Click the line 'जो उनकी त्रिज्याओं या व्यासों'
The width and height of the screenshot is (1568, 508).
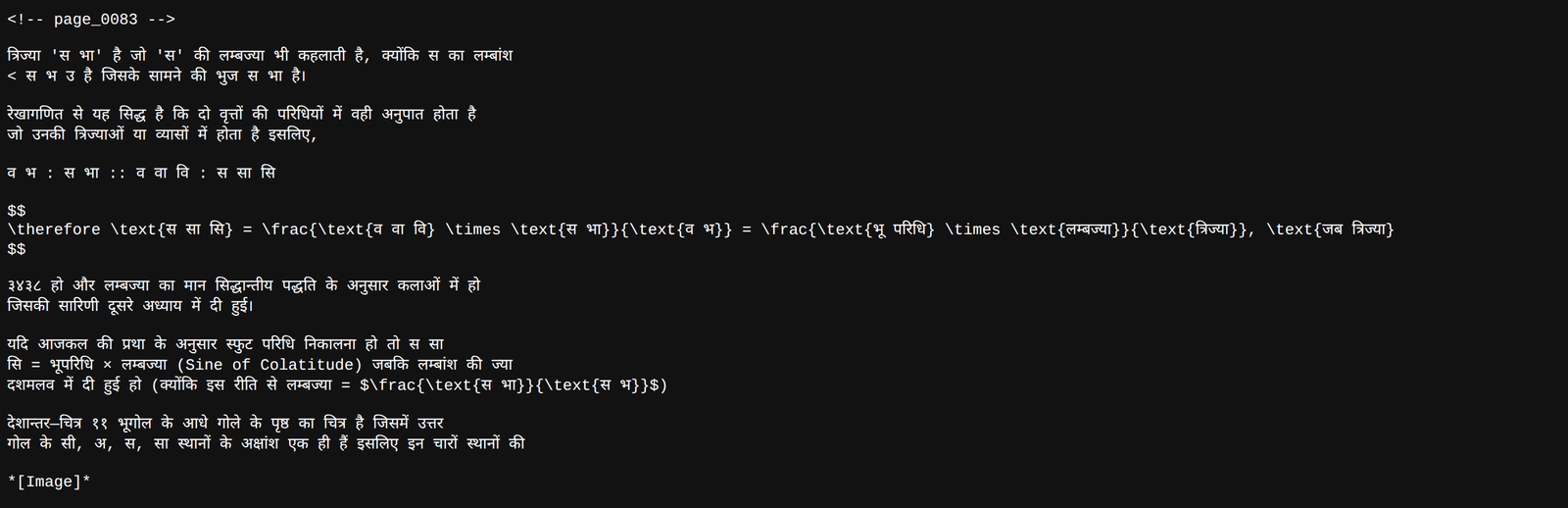(x=162, y=134)
